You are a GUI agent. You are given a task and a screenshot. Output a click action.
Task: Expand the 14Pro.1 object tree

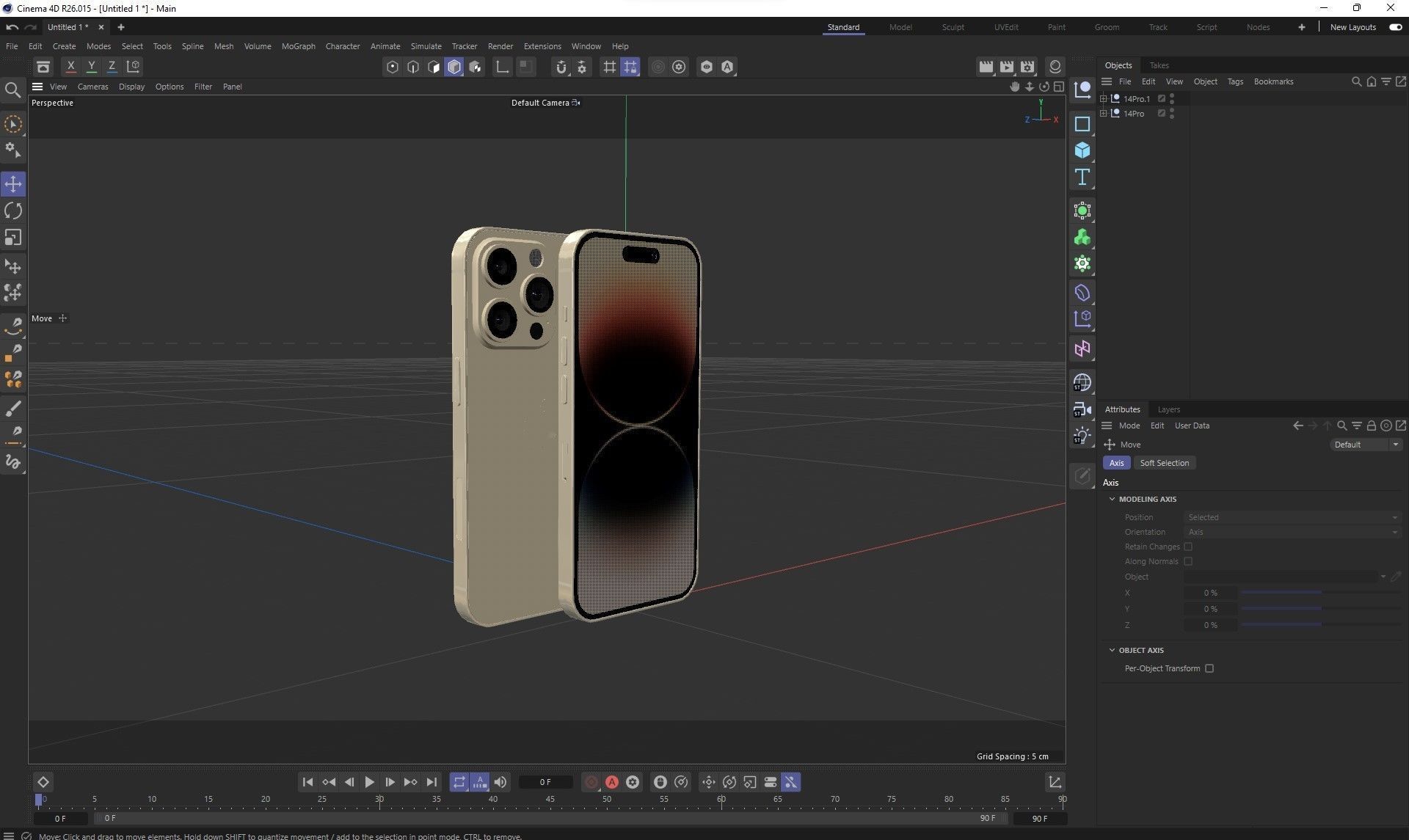pos(1103,98)
